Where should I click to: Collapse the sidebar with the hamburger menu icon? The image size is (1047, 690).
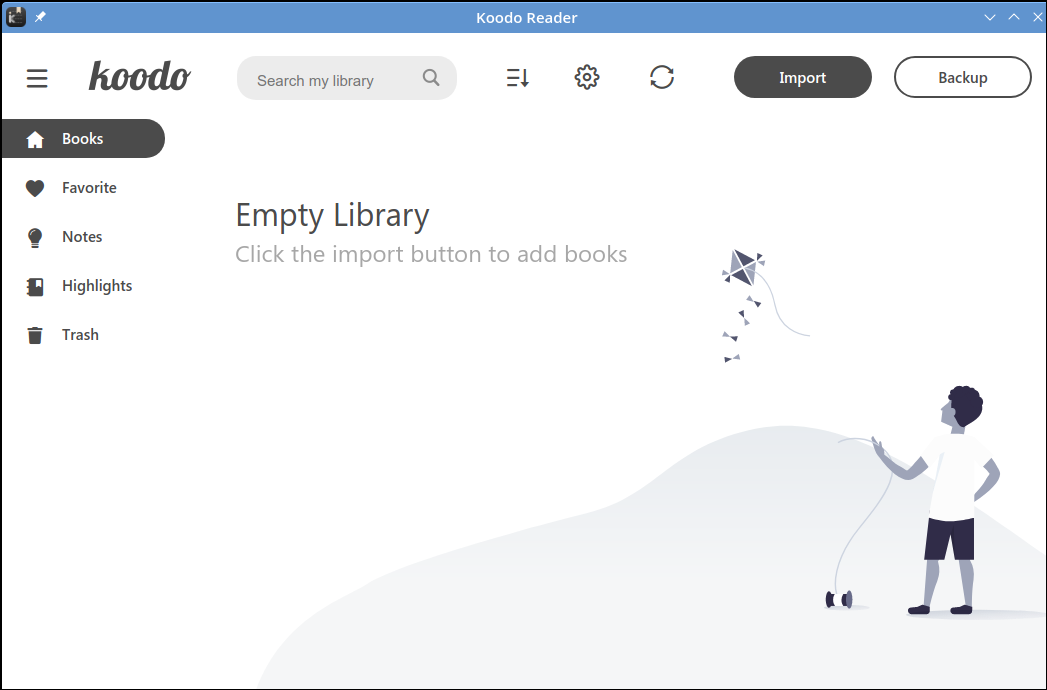[x=37, y=78]
